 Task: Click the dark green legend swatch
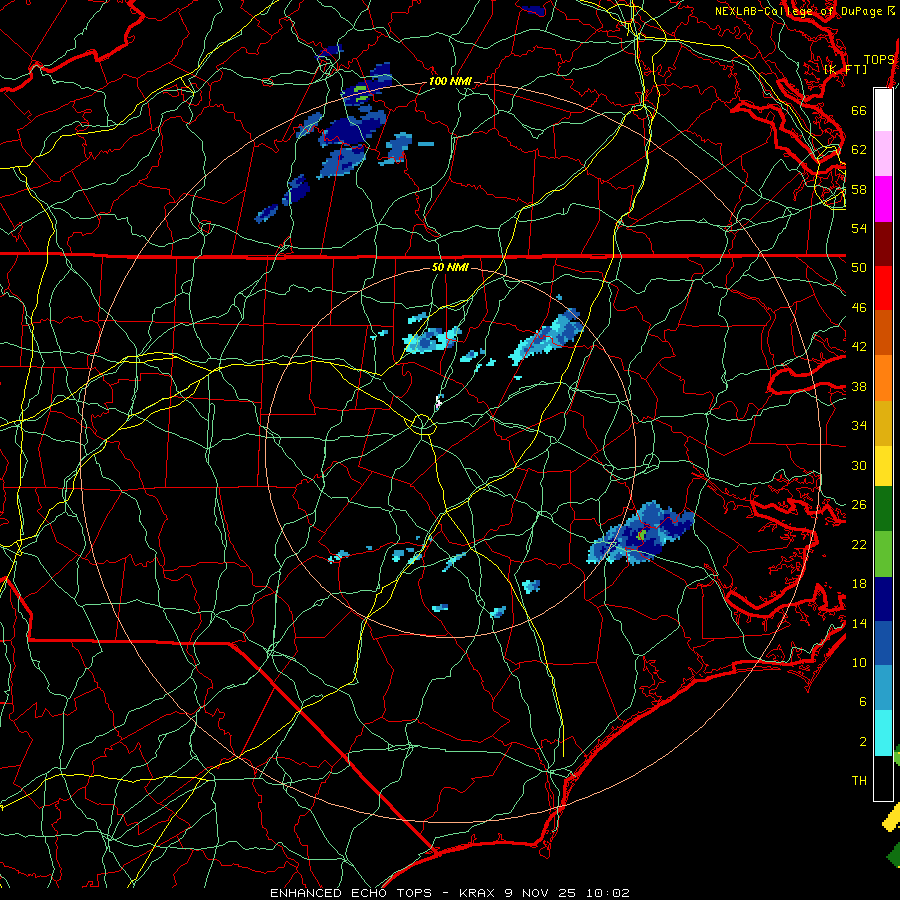click(883, 508)
